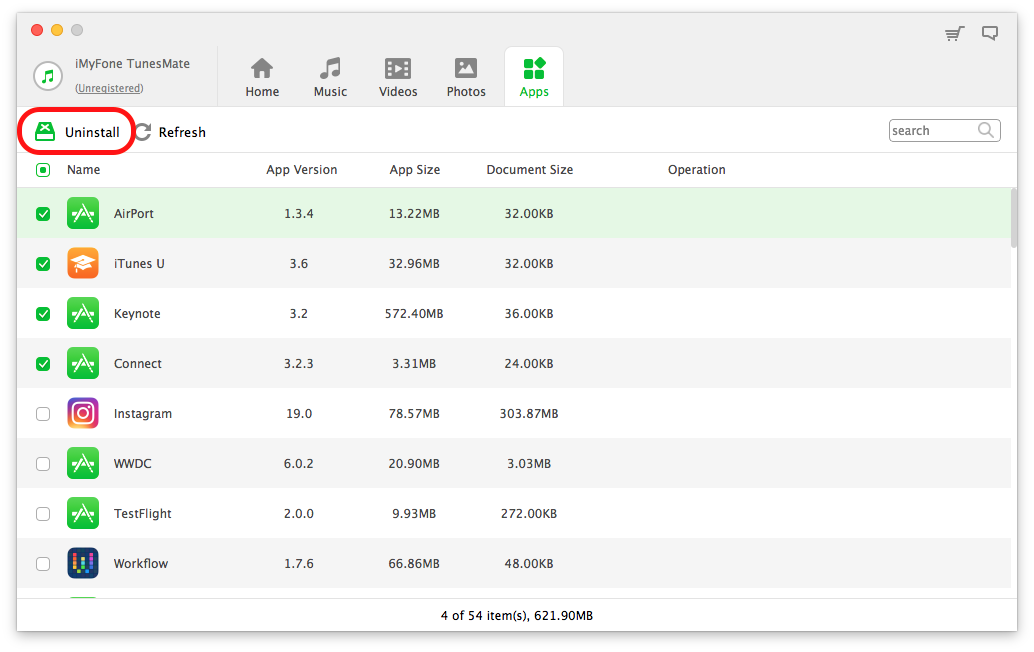
Task: Click the 572.40MB app size value
Action: (414, 314)
